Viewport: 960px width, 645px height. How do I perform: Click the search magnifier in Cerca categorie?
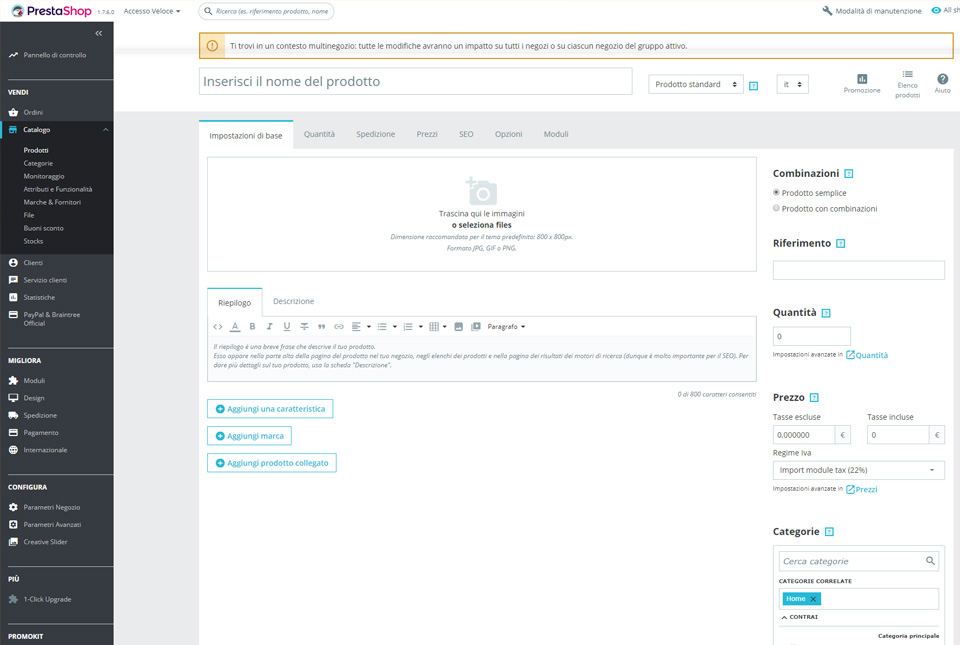point(930,561)
